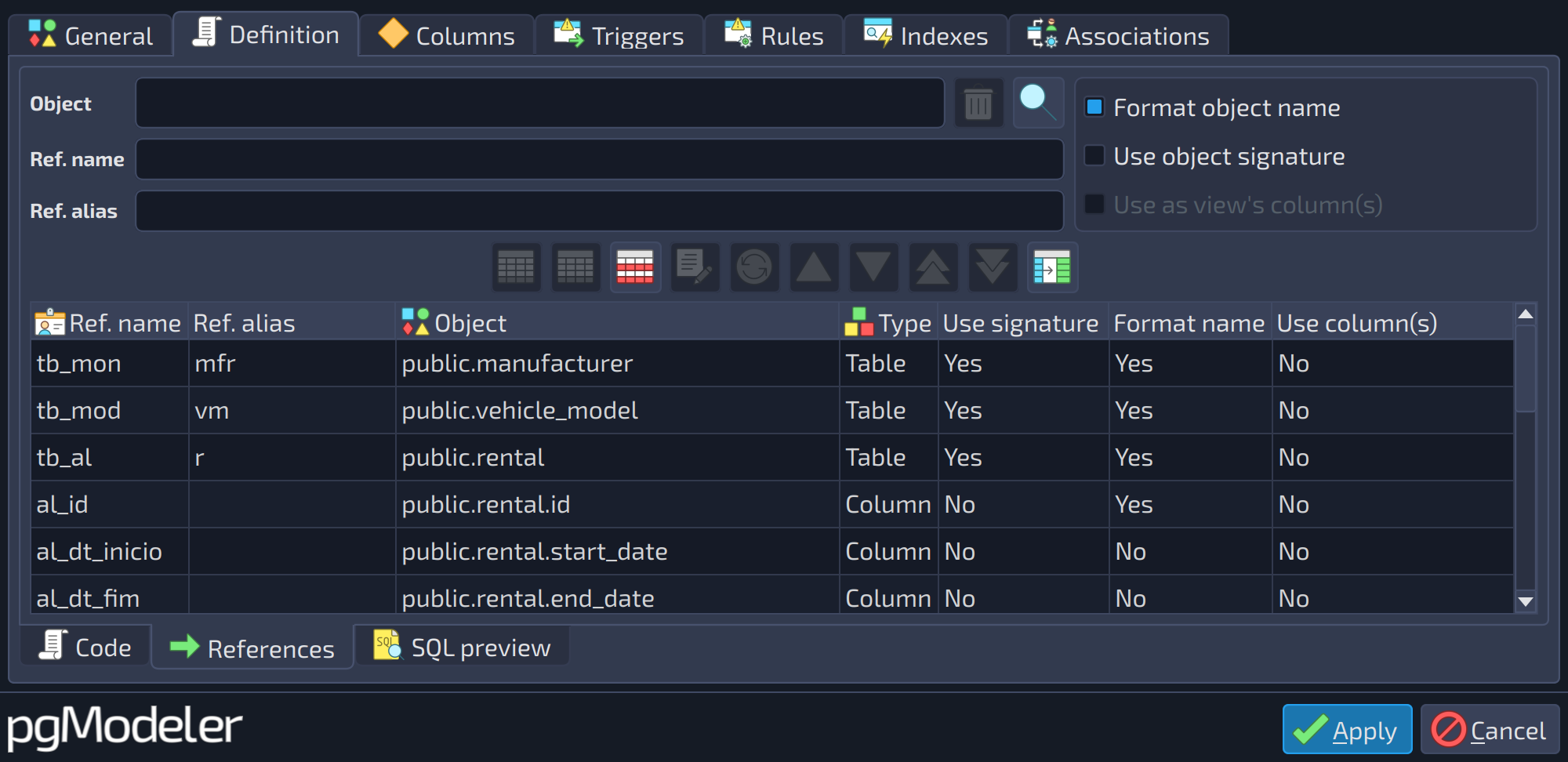Focus the Object input field
This screenshot has width=1568, height=762.
(x=539, y=103)
